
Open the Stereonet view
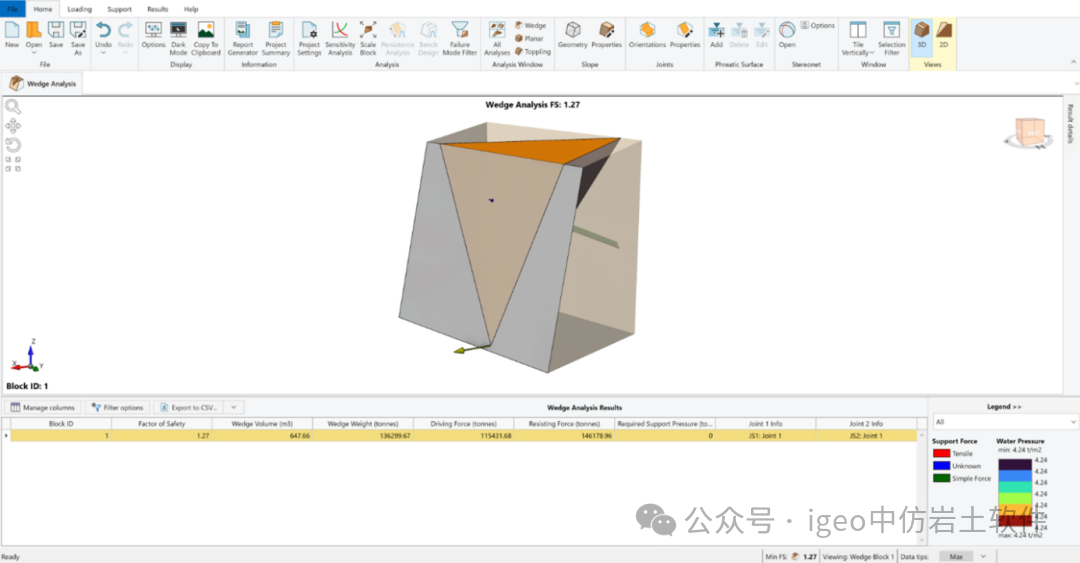coord(787,34)
